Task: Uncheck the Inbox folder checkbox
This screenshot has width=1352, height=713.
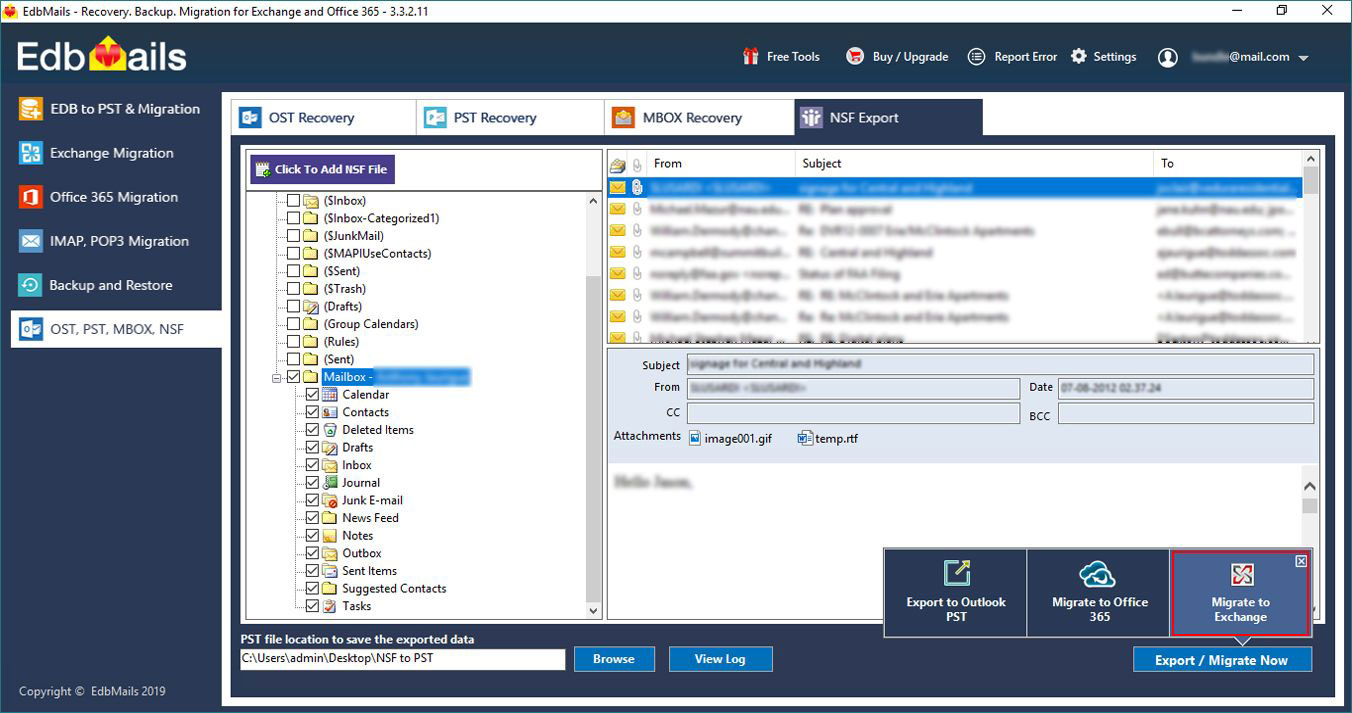Action: pyautogui.click(x=312, y=465)
